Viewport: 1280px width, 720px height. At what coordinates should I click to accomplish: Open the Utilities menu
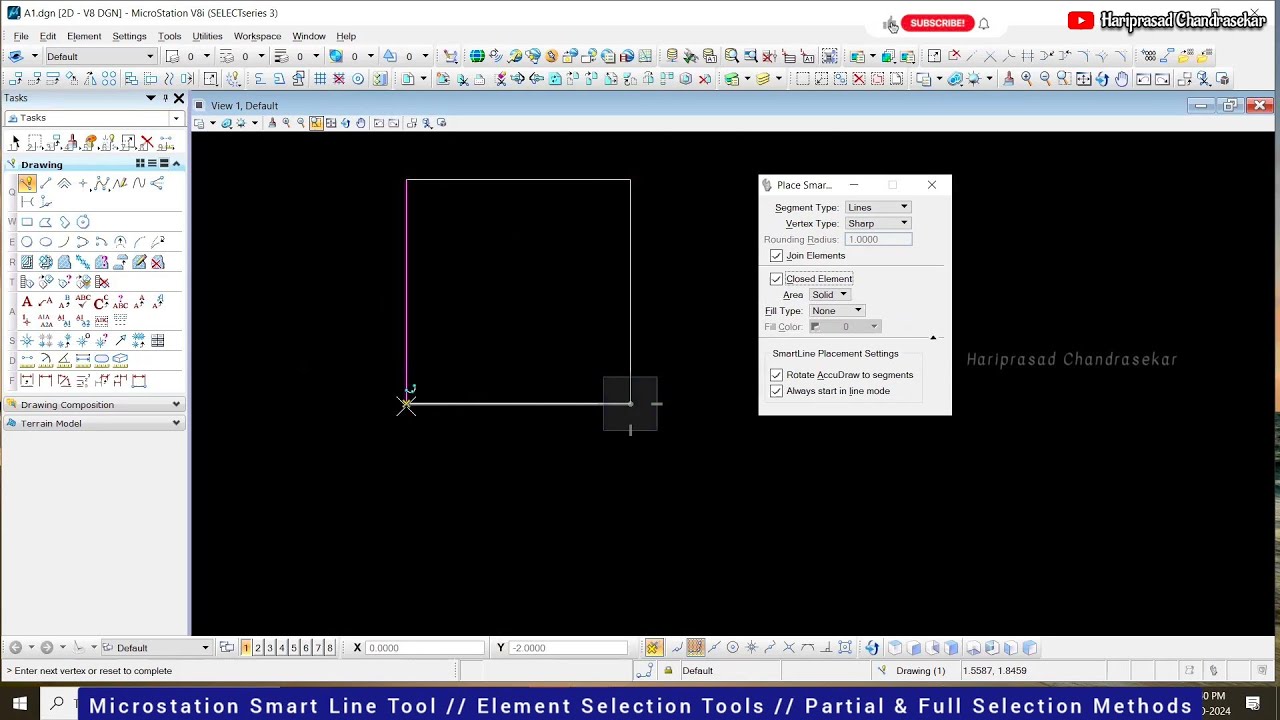click(x=207, y=36)
